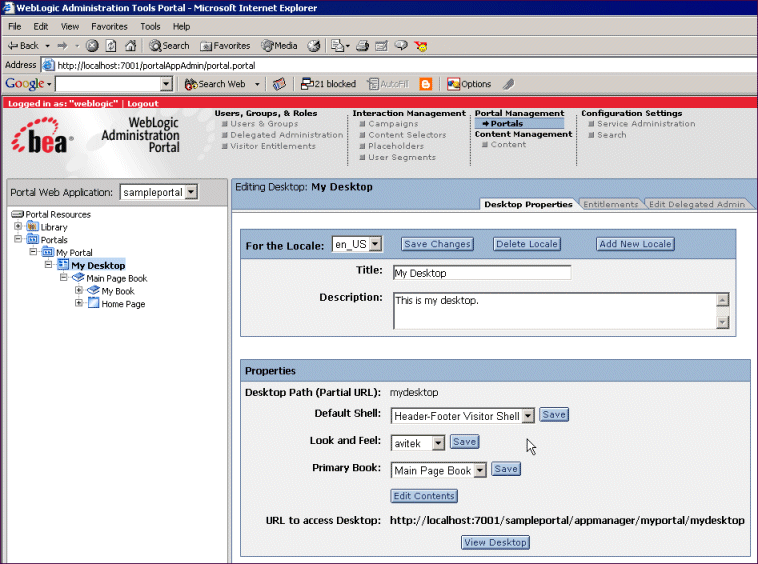Screen dimensions: 758x564
Task: Collapse the Portals tree node
Action: pyautogui.click(x=18, y=239)
